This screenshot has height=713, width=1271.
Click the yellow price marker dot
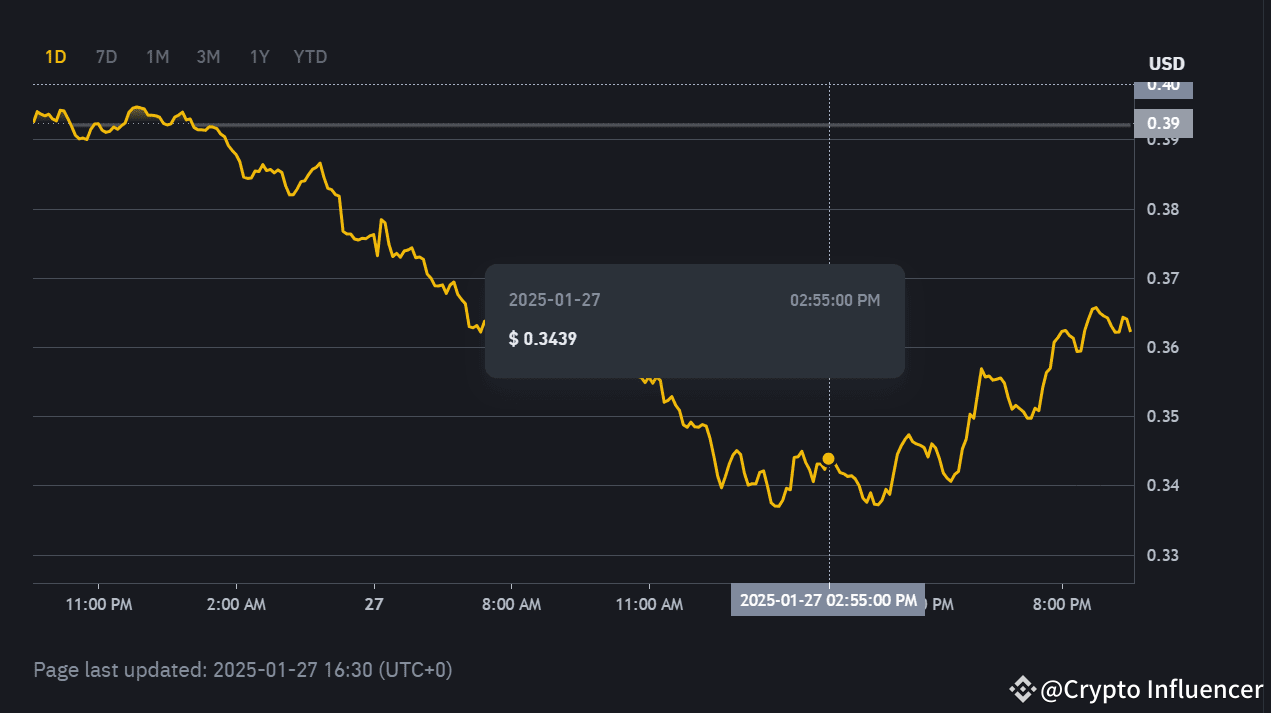pos(828,458)
